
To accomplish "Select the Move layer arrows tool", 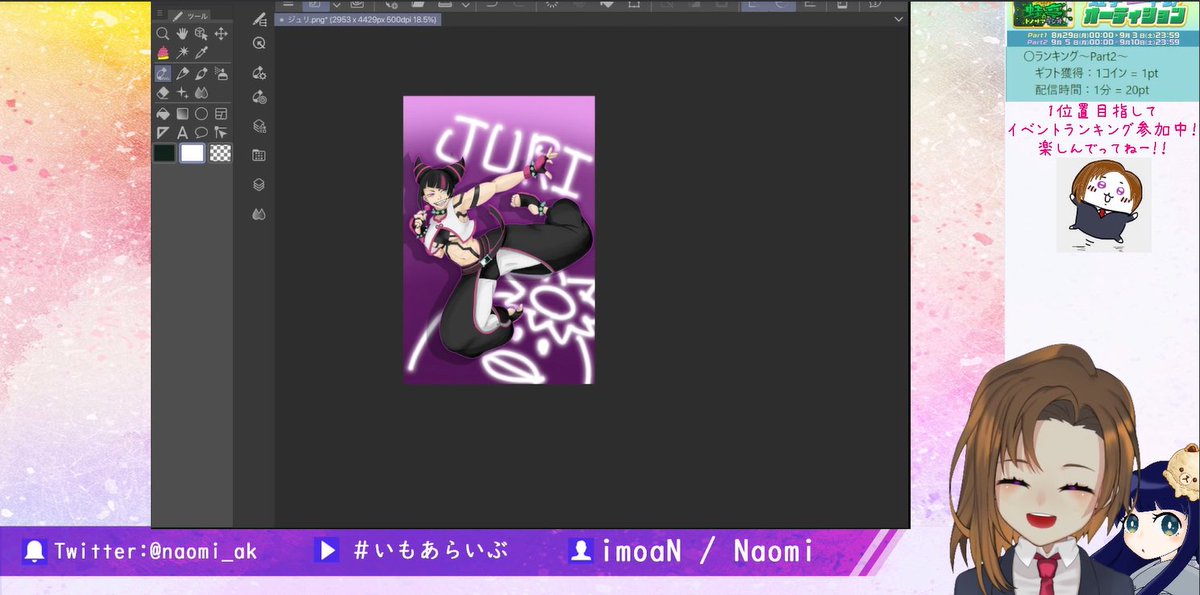I will [x=221, y=34].
